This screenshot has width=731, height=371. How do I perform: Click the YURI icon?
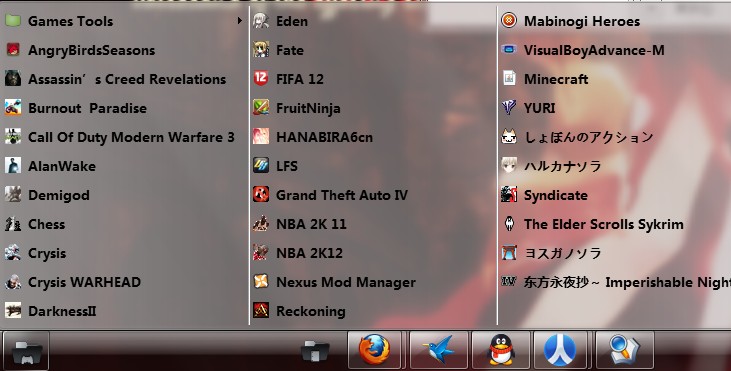[x=509, y=107]
